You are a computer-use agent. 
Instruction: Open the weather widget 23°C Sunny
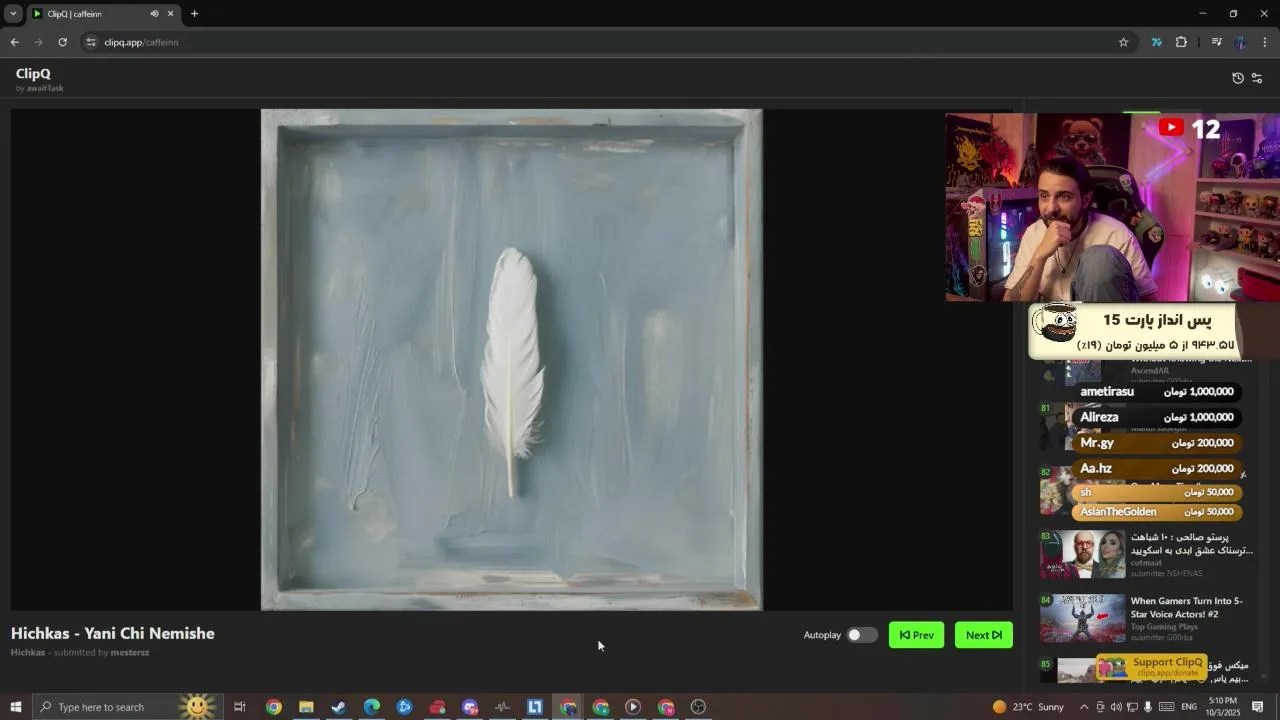click(1028, 707)
